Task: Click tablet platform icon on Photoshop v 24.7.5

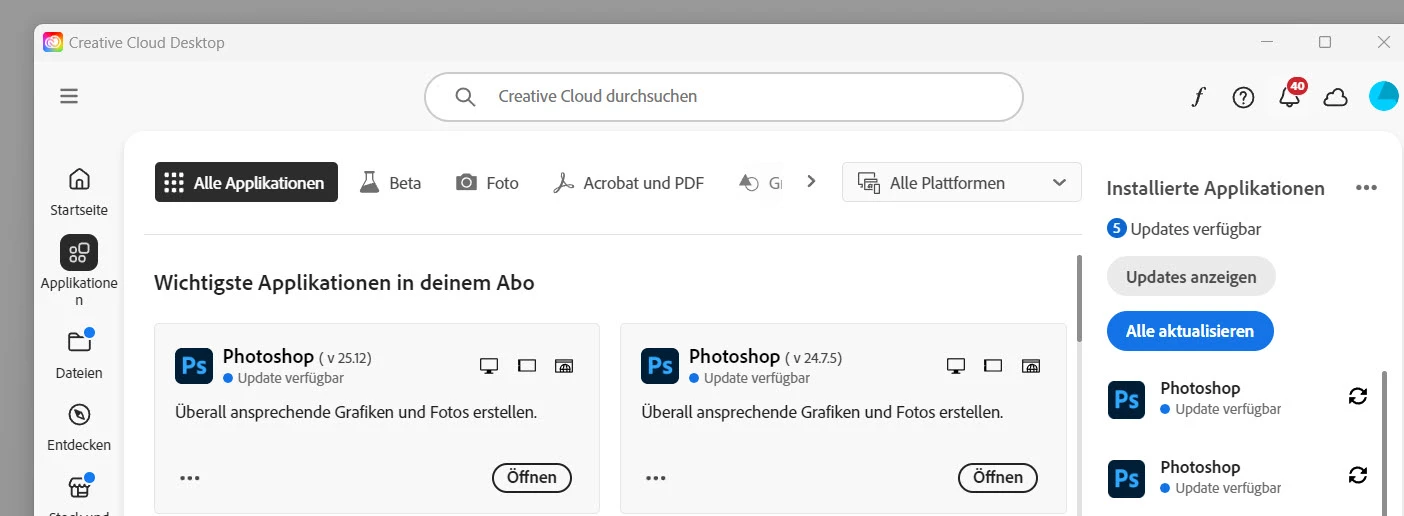Action: 993,366
